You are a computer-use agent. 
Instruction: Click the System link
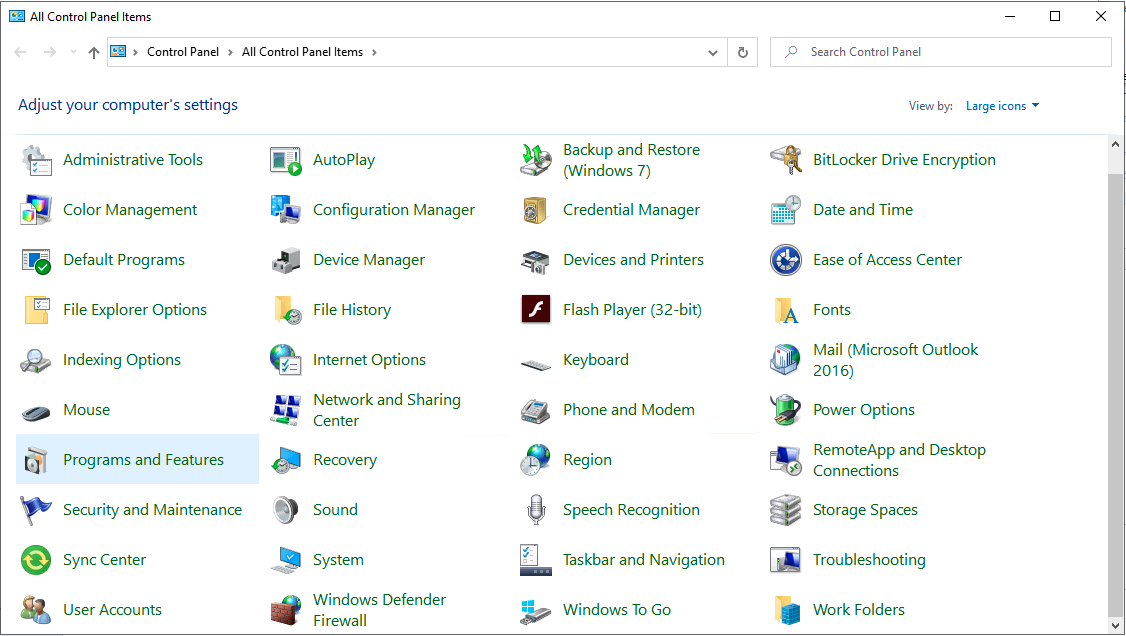coord(338,560)
